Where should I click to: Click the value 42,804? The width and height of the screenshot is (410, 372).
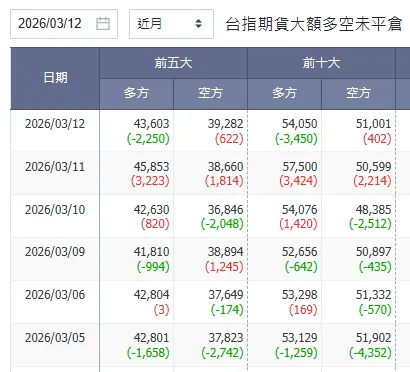[x=151, y=295]
